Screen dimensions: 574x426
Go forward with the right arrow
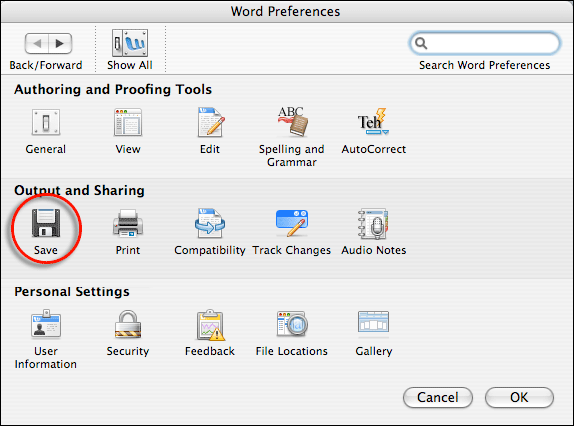[x=60, y=44]
